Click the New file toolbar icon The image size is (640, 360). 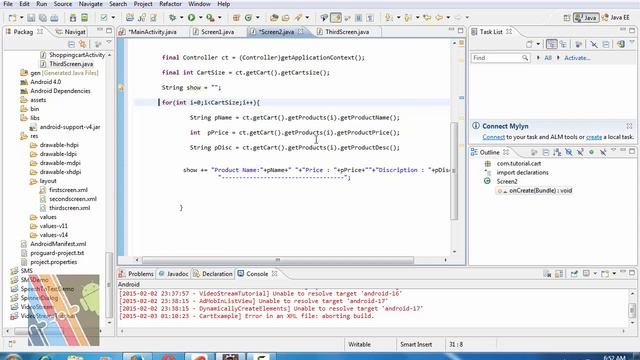click(12, 18)
